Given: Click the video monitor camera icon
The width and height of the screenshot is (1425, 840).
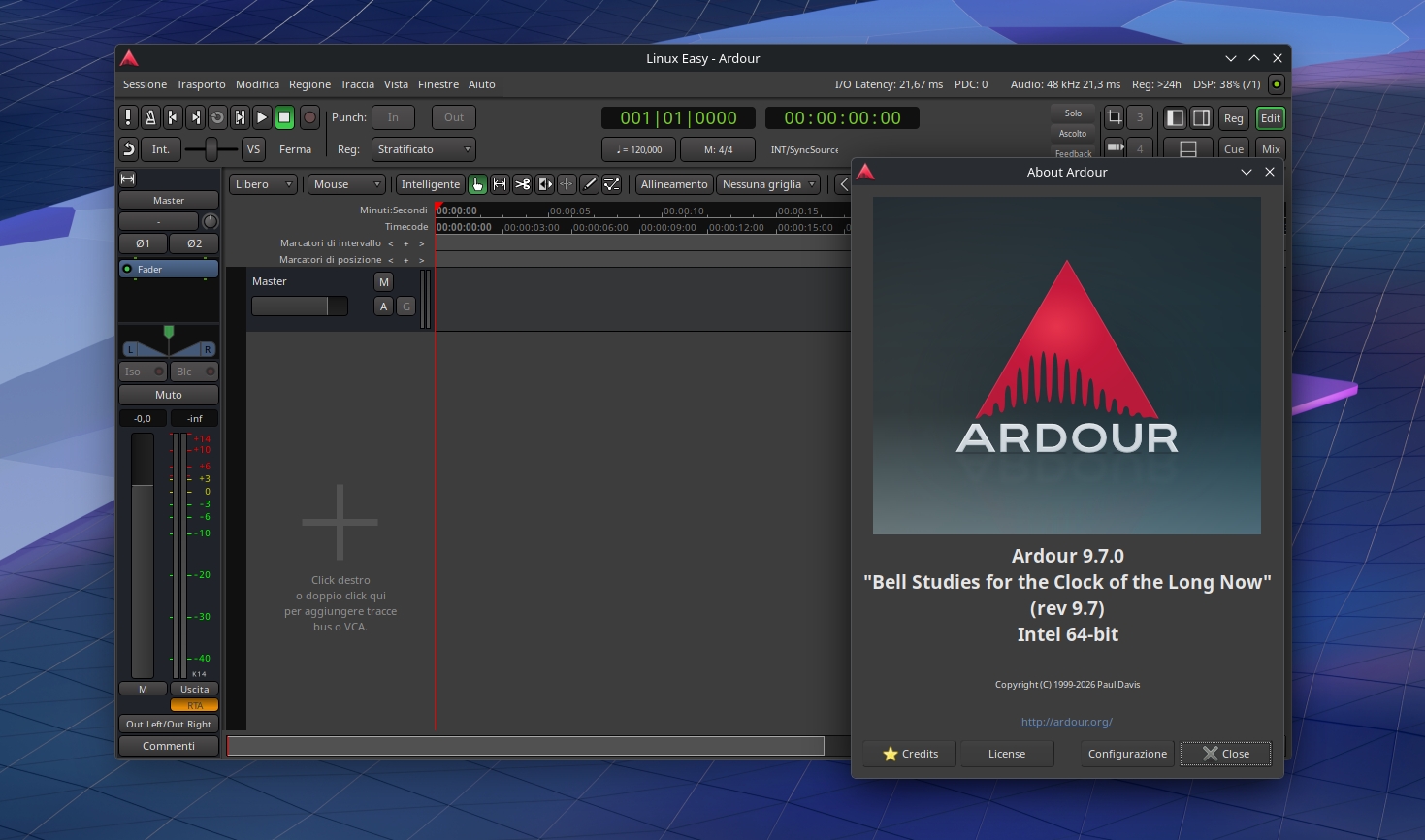Looking at the screenshot, I should click(x=1115, y=147).
